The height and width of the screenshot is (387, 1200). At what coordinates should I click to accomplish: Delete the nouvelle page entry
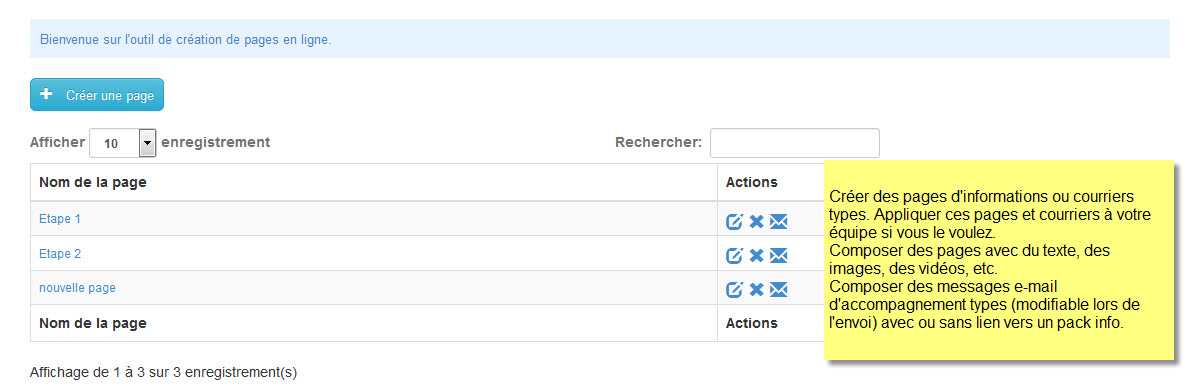[x=757, y=289]
